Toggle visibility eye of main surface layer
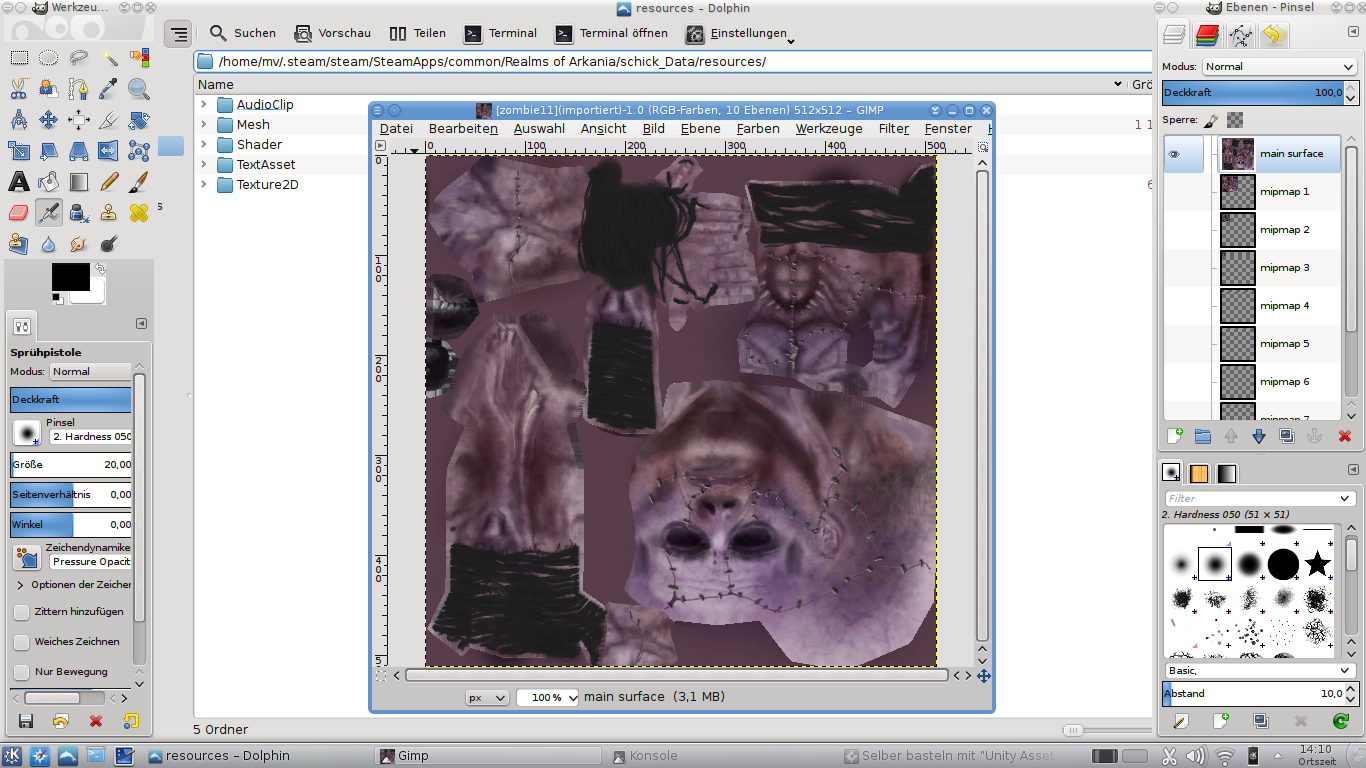The image size is (1366, 768). coord(1175,154)
